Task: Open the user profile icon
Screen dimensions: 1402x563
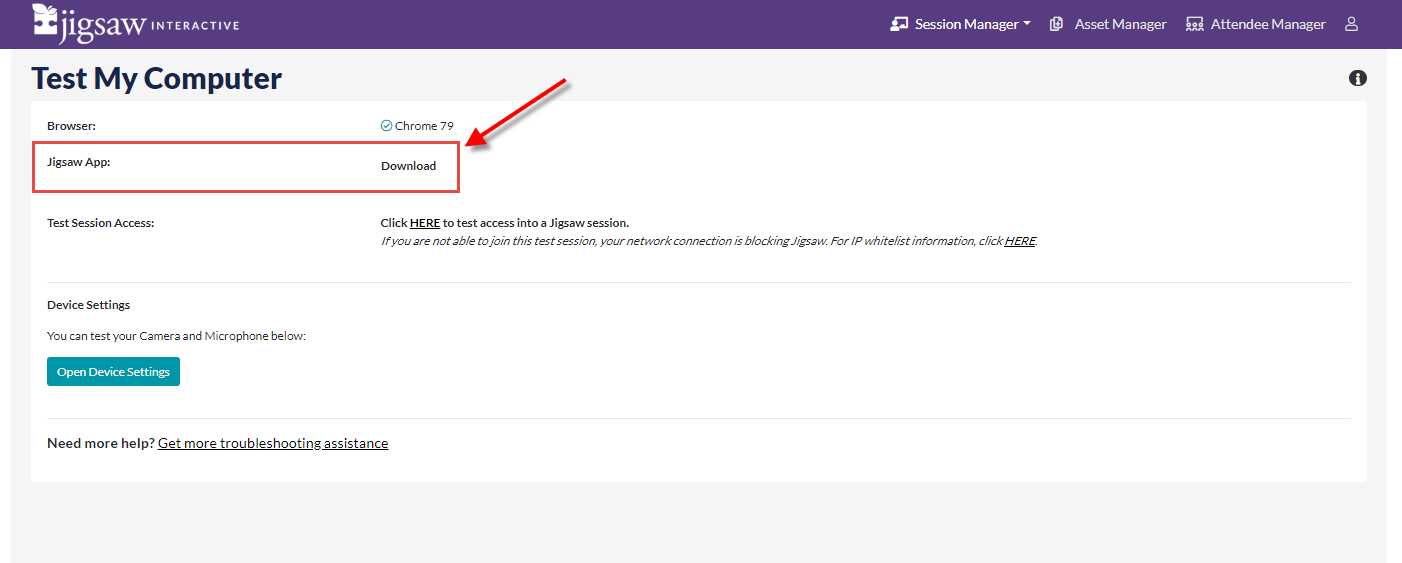Action: coord(1351,24)
